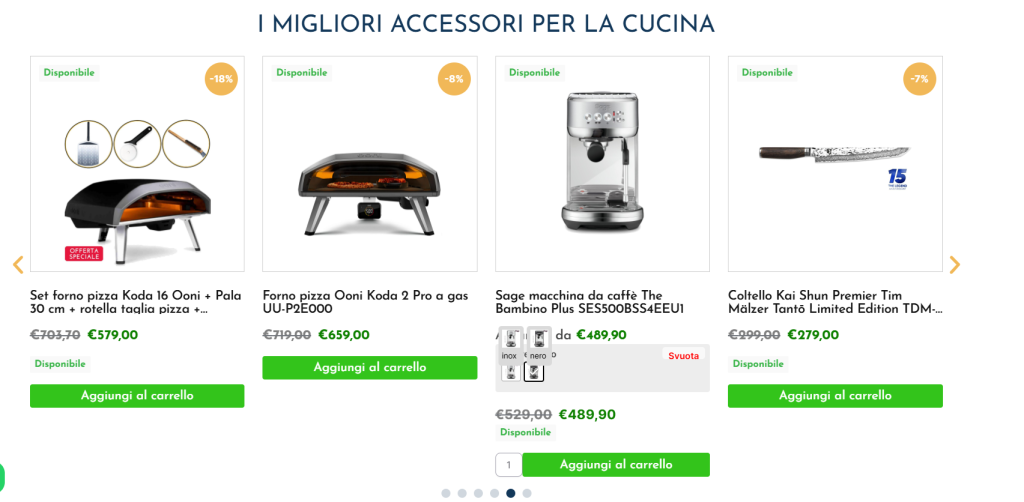1024x502 pixels.
Task: Go to next carousel slide arrow
Action: coord(954,264)
